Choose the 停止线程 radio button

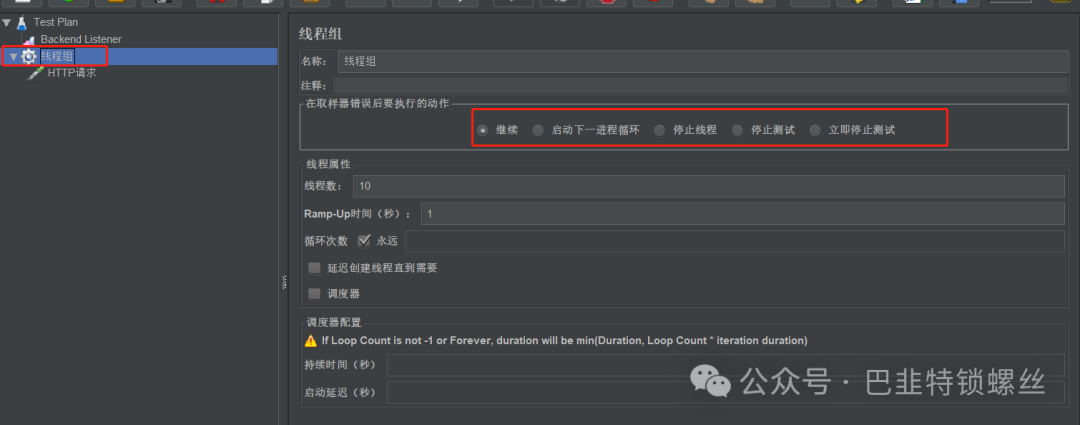[660, 129]
